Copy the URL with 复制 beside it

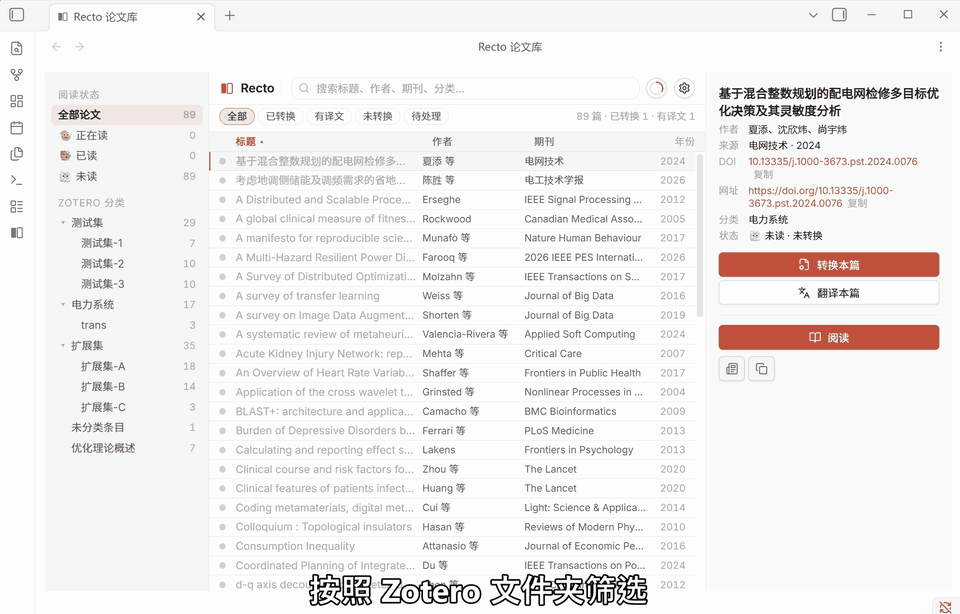coord(857,203)
